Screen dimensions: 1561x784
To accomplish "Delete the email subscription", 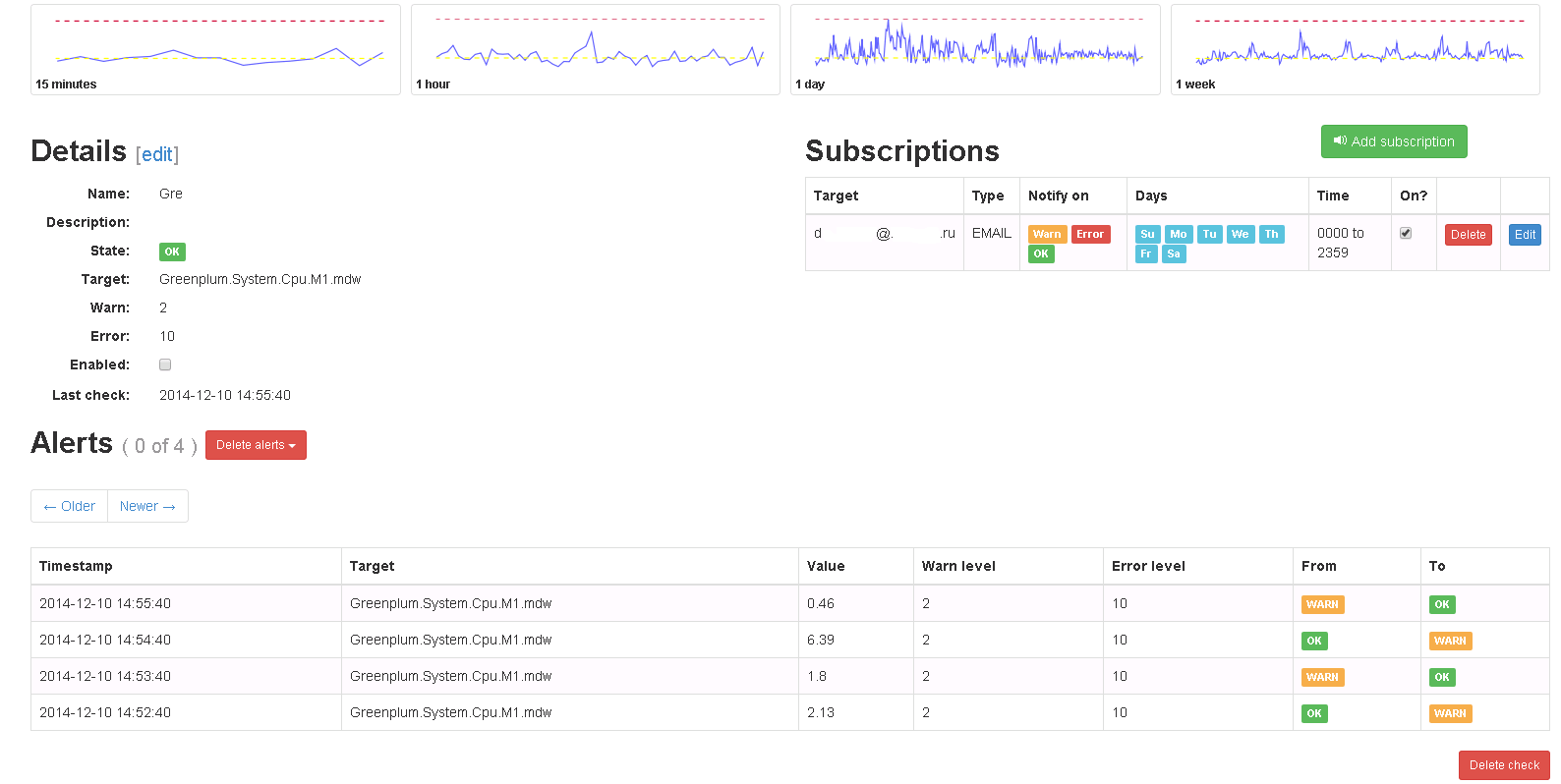I will click(1468, 235).
